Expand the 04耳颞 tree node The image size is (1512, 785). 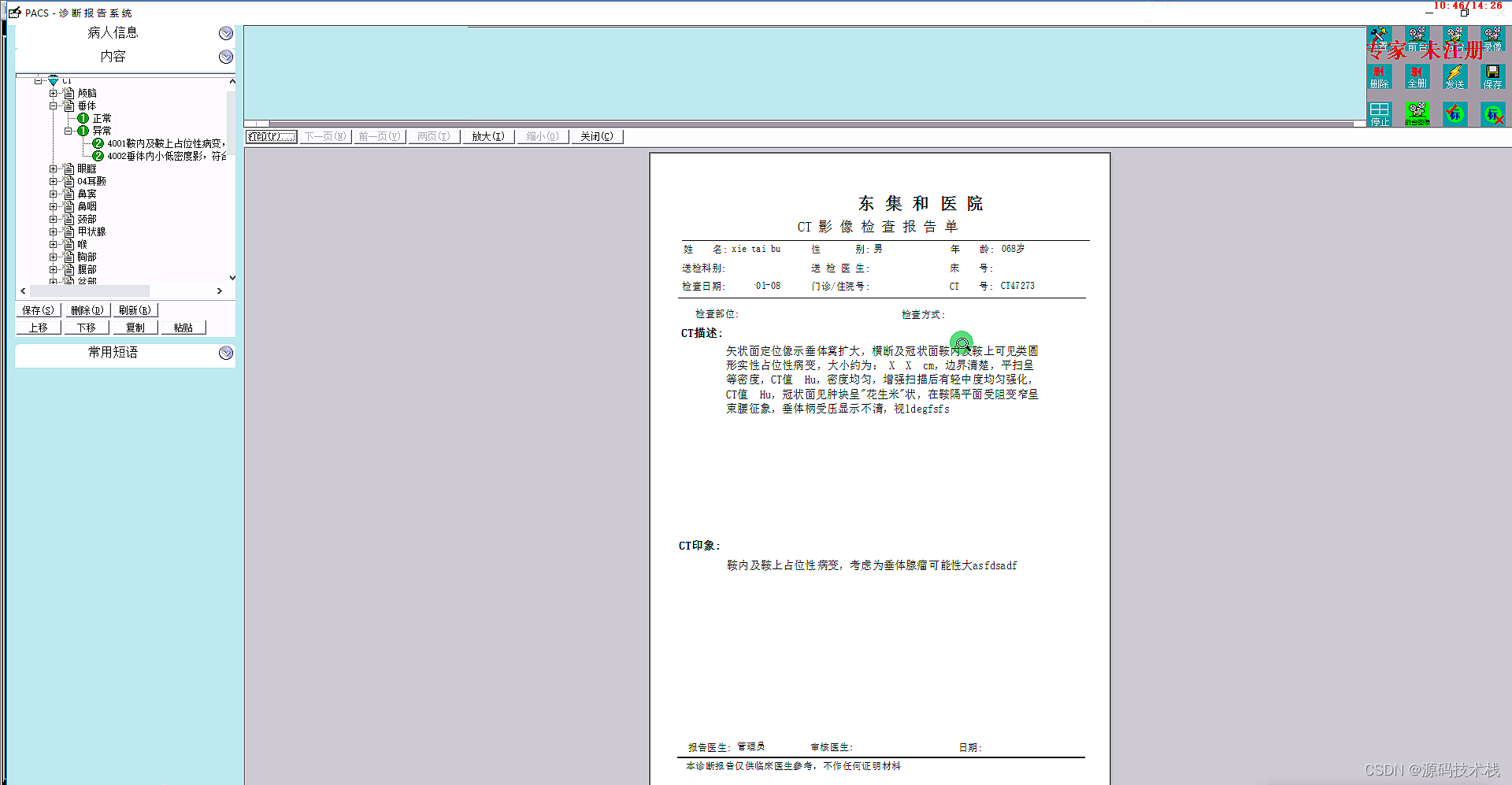(x=54, y=181)
